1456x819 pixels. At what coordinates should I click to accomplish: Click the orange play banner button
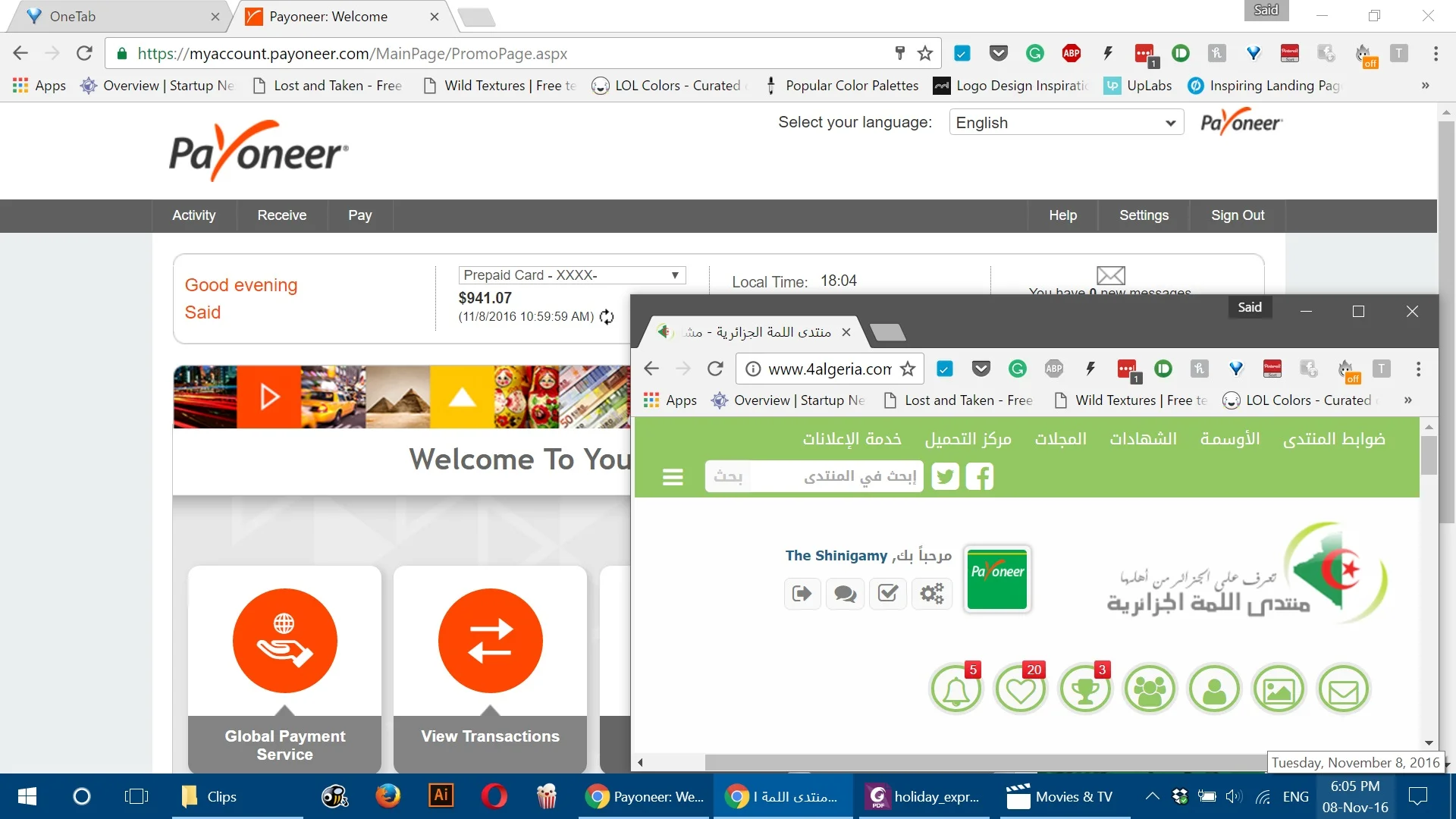click(269, 397)
